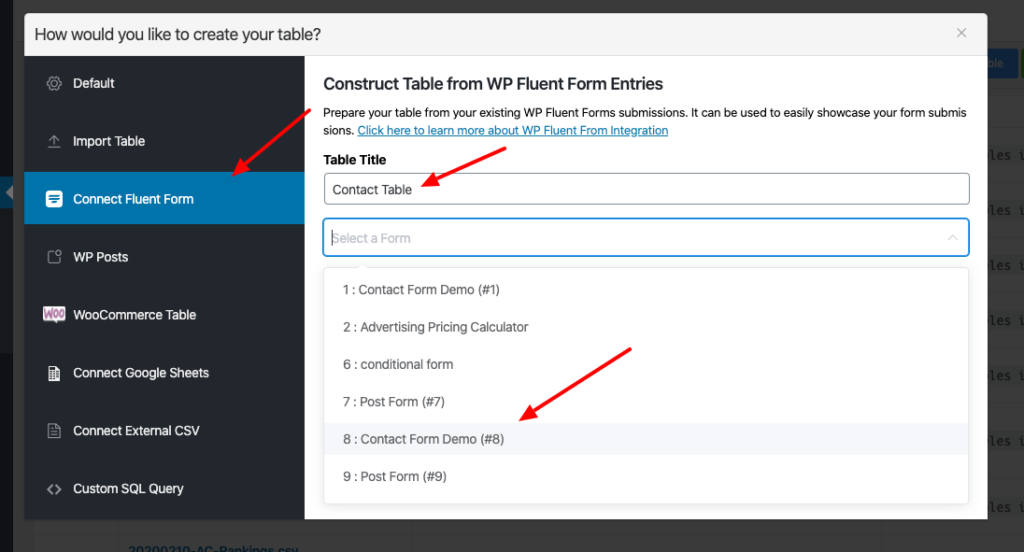Select '8 : Contact Form Demo (#8)' option

(423, 439)
